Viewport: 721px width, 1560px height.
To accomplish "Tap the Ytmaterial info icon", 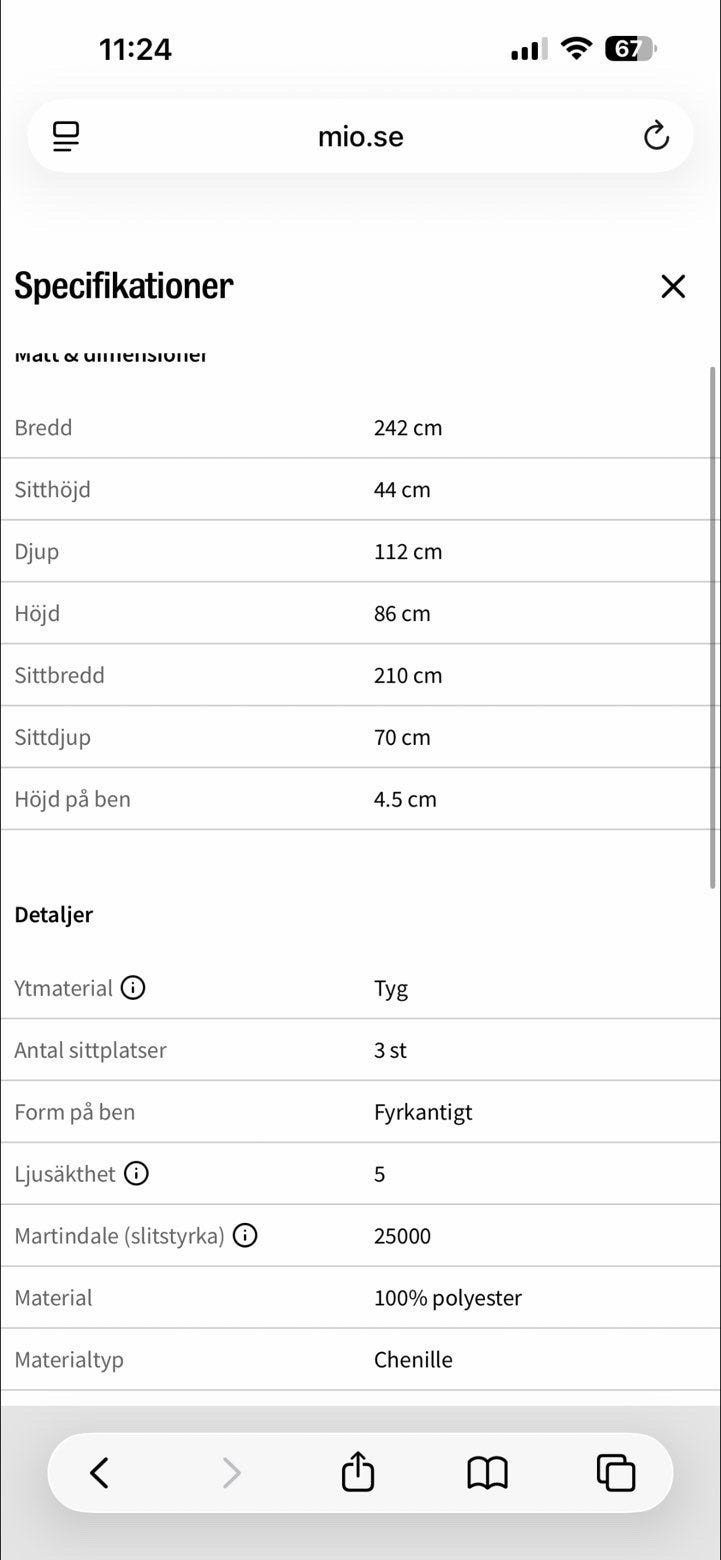I will 133,988.
